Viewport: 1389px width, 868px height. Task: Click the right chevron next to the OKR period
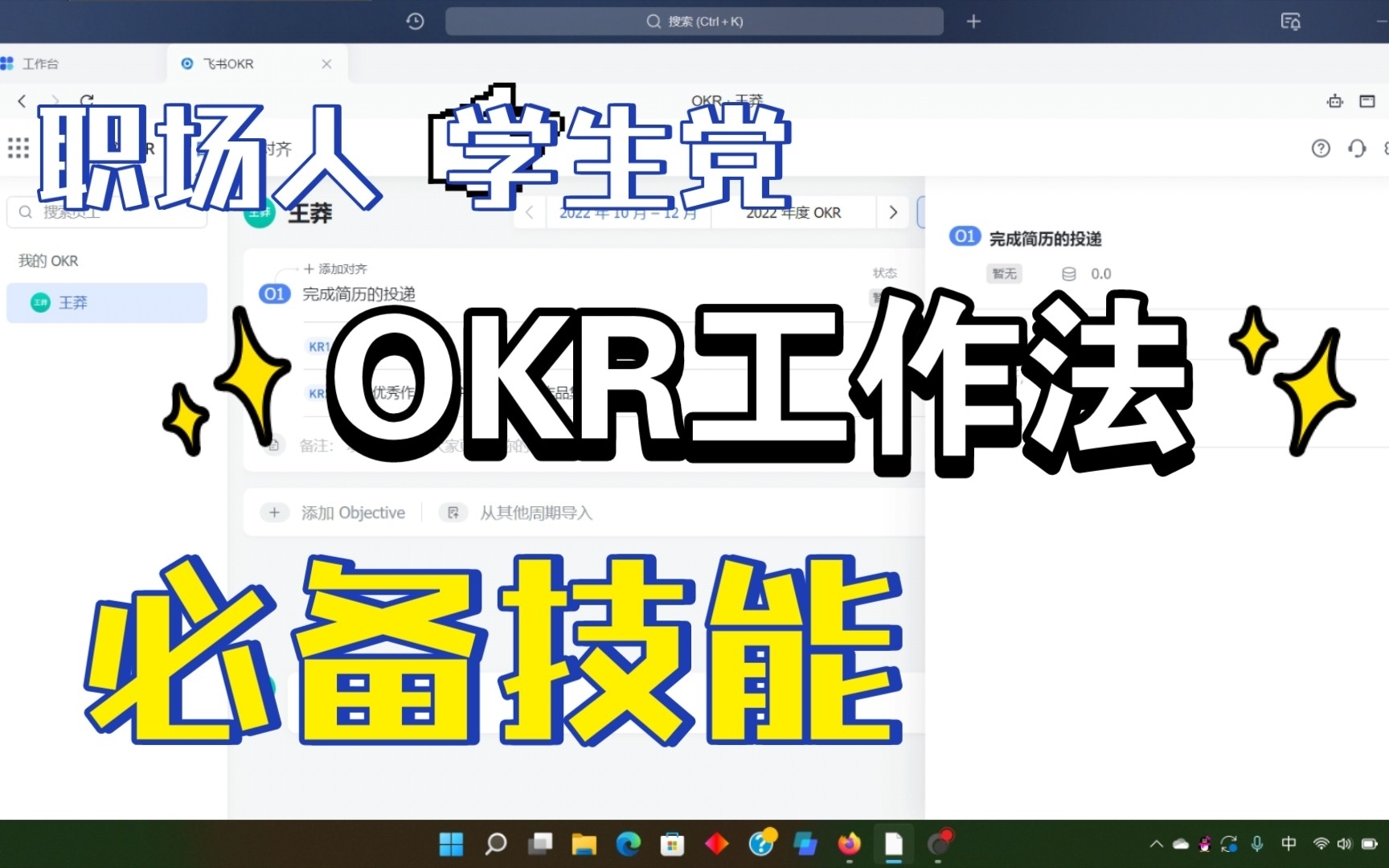[x=892, y=212]
